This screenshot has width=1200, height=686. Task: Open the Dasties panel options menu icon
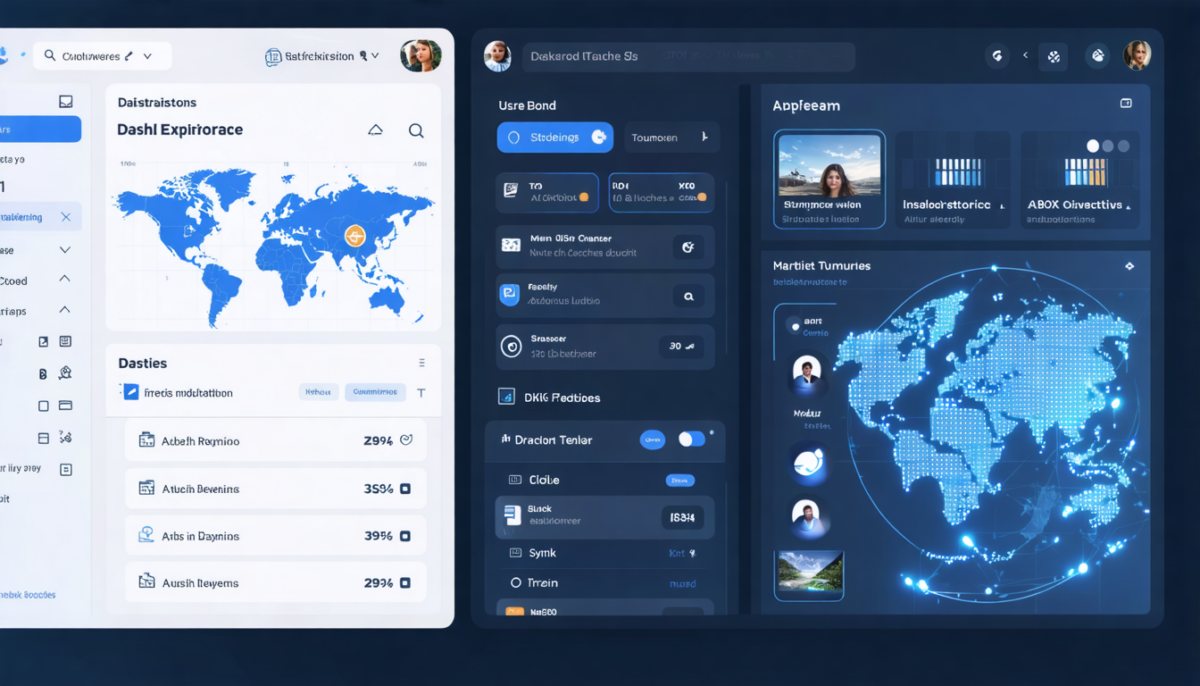click(x=421, y=363)
